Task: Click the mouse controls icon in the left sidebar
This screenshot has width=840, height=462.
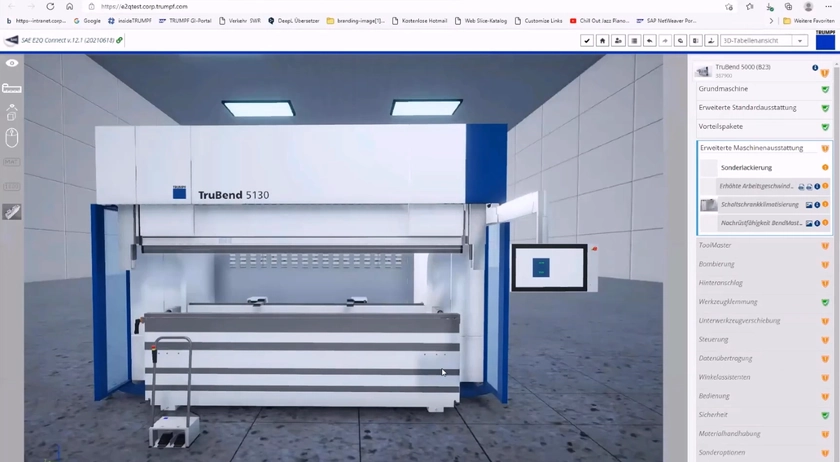Action: (x=12, y=138)
